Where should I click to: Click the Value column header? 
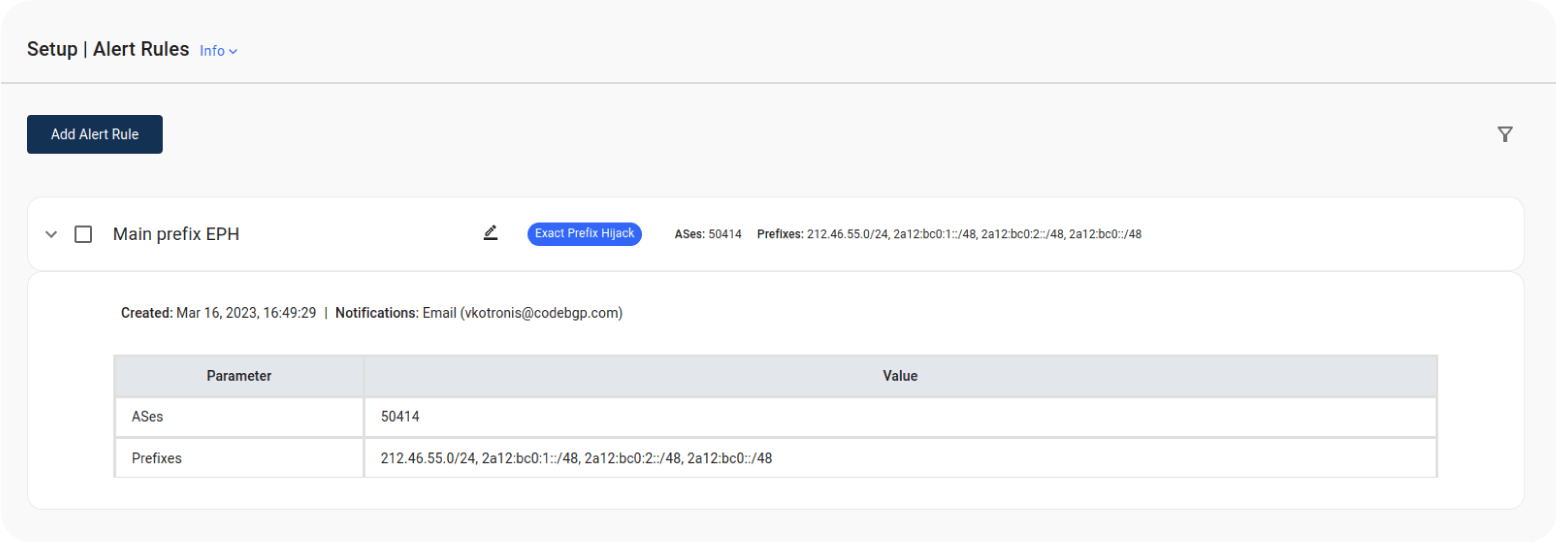click(900, 376)
